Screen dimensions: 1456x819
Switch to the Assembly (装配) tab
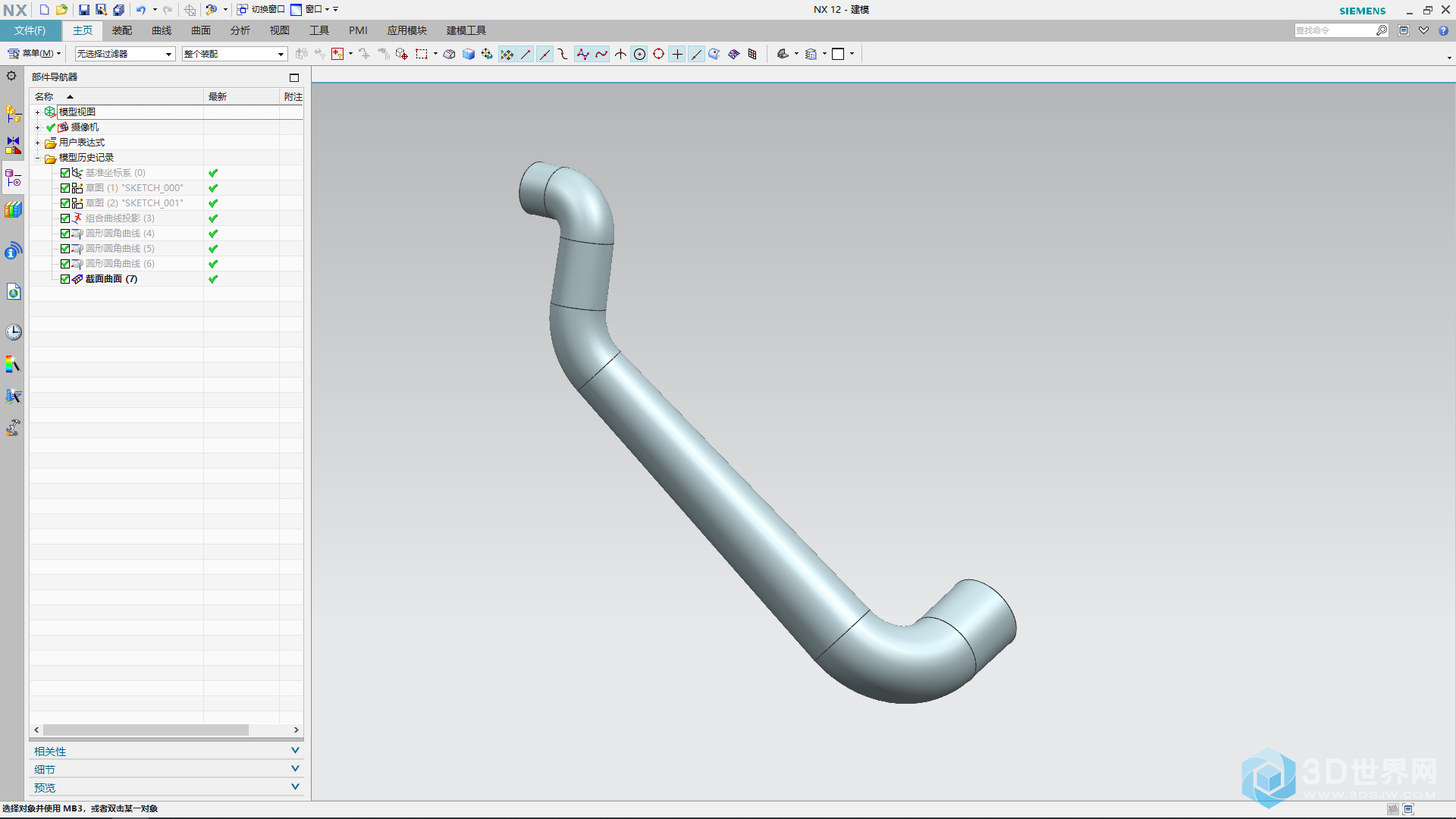122,30
